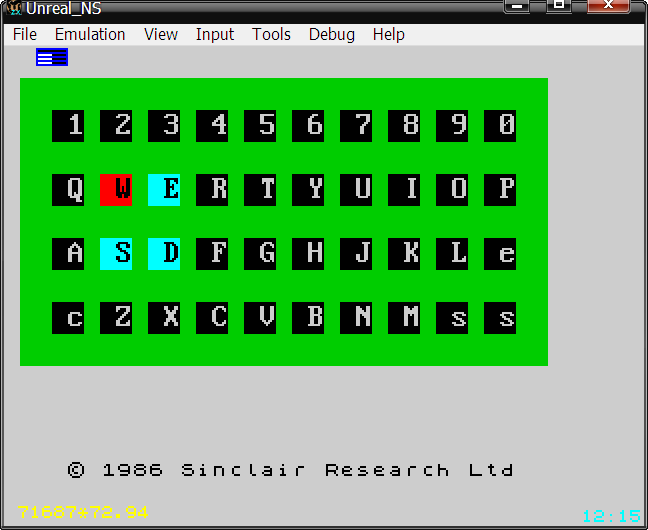Viewport: 648px width, 530px height.
Task: Click the 1986 Sinclair Research Ltd text
Action: [x=308, y=470]
